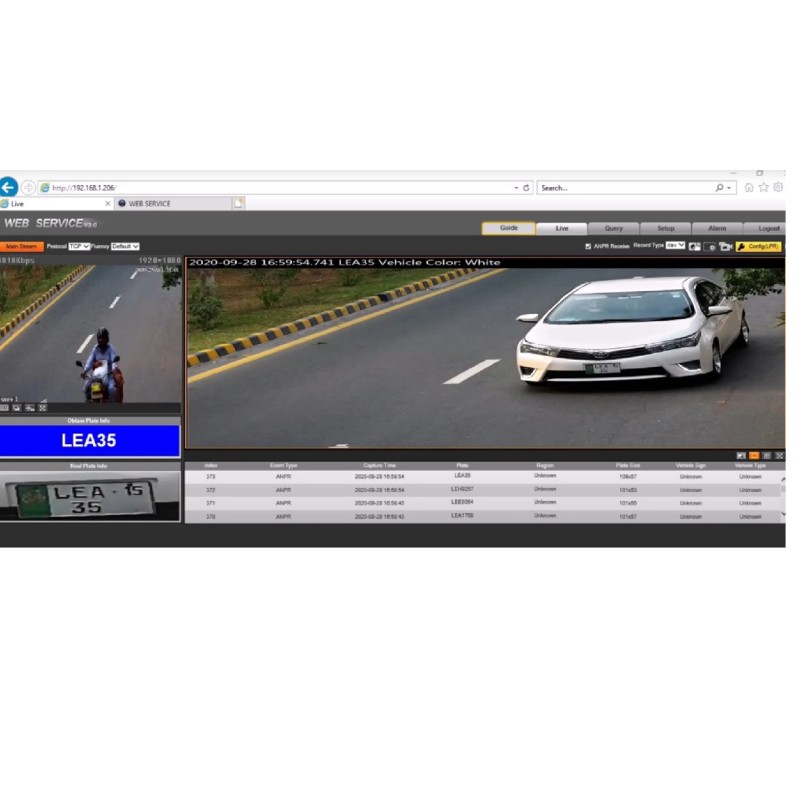
Task: Open the Setup tab
Action: (x=665, y=228)
